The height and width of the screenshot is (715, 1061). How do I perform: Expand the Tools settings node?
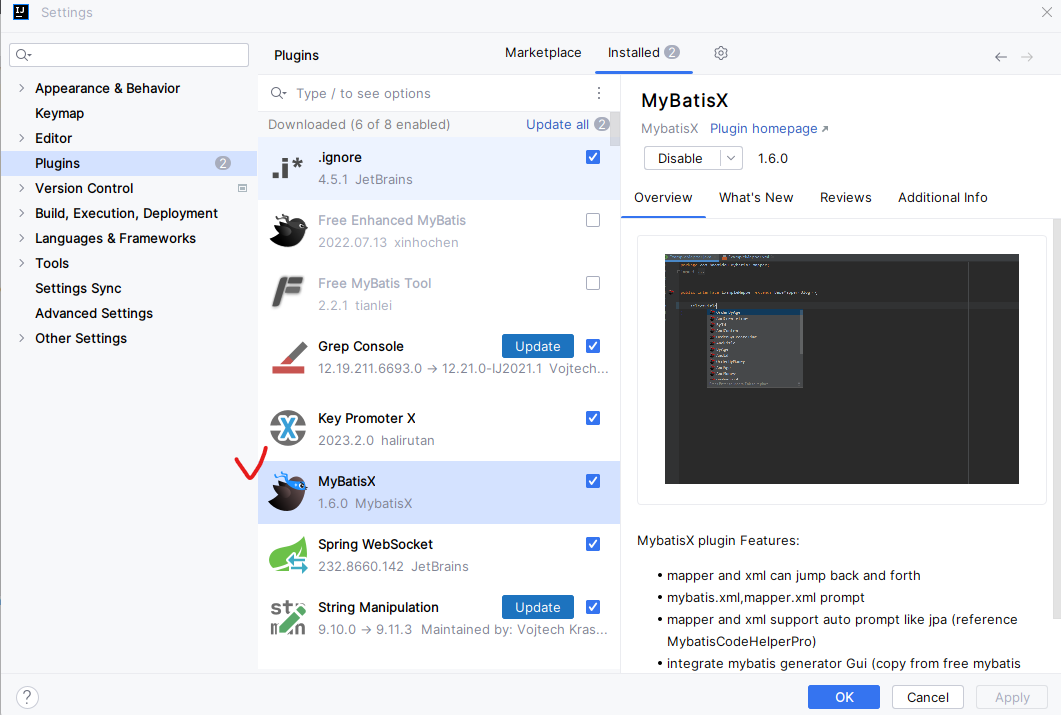click(x=22, y=263)
